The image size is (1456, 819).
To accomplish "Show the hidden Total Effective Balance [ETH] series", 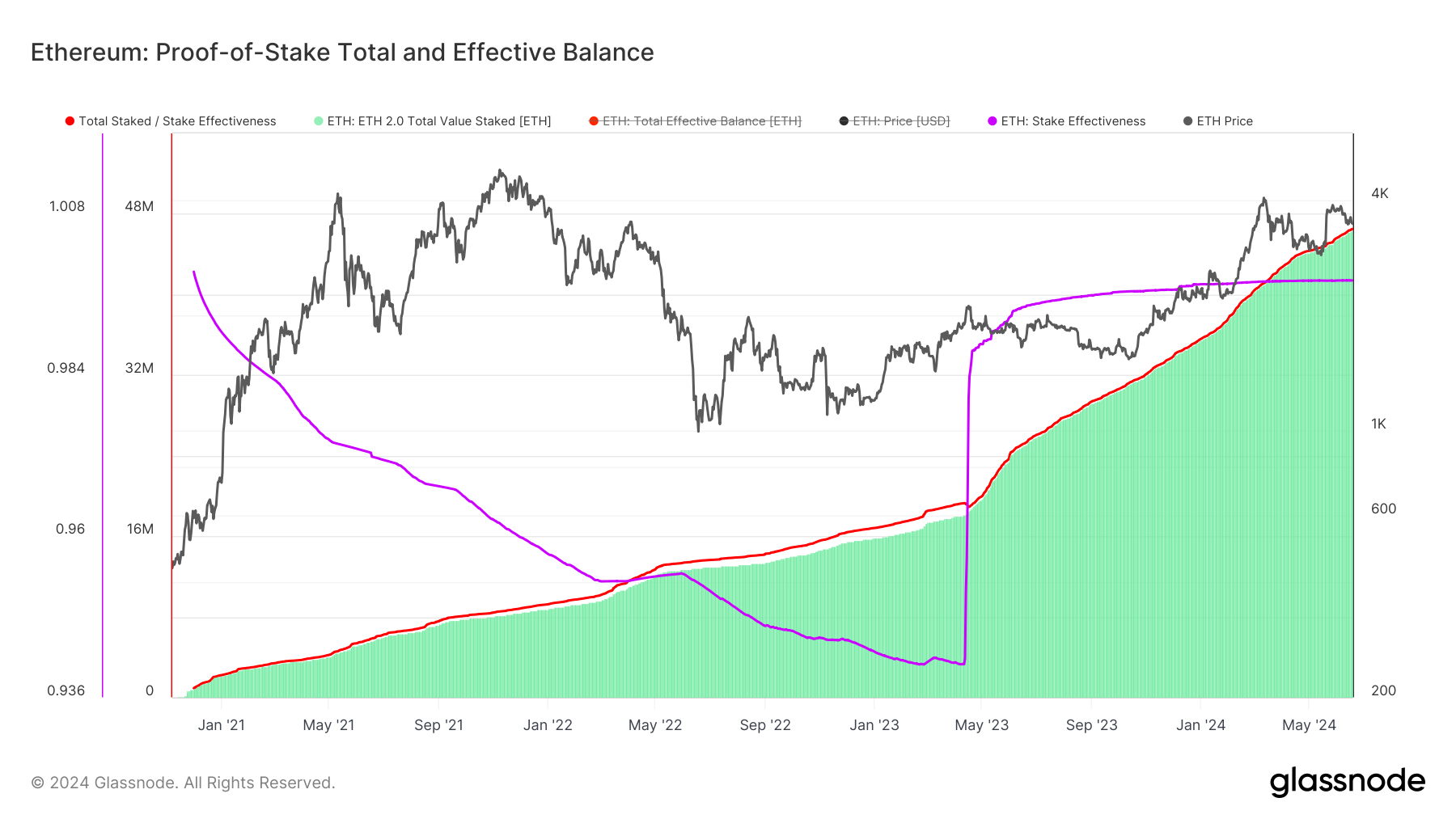I will pyautogui.click(x=702, y=121).
